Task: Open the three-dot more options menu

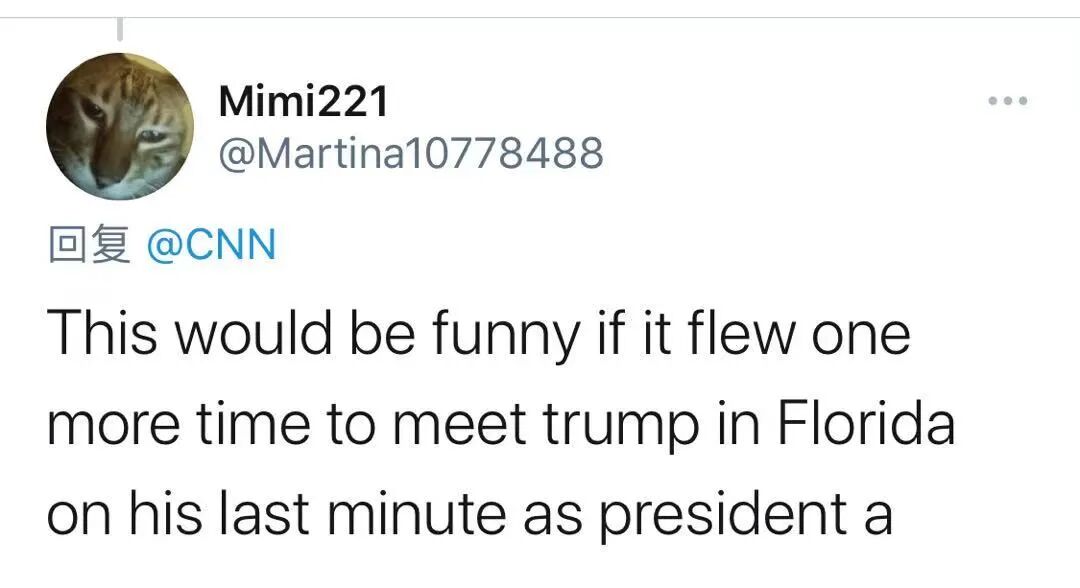Action: point(1008,101)
